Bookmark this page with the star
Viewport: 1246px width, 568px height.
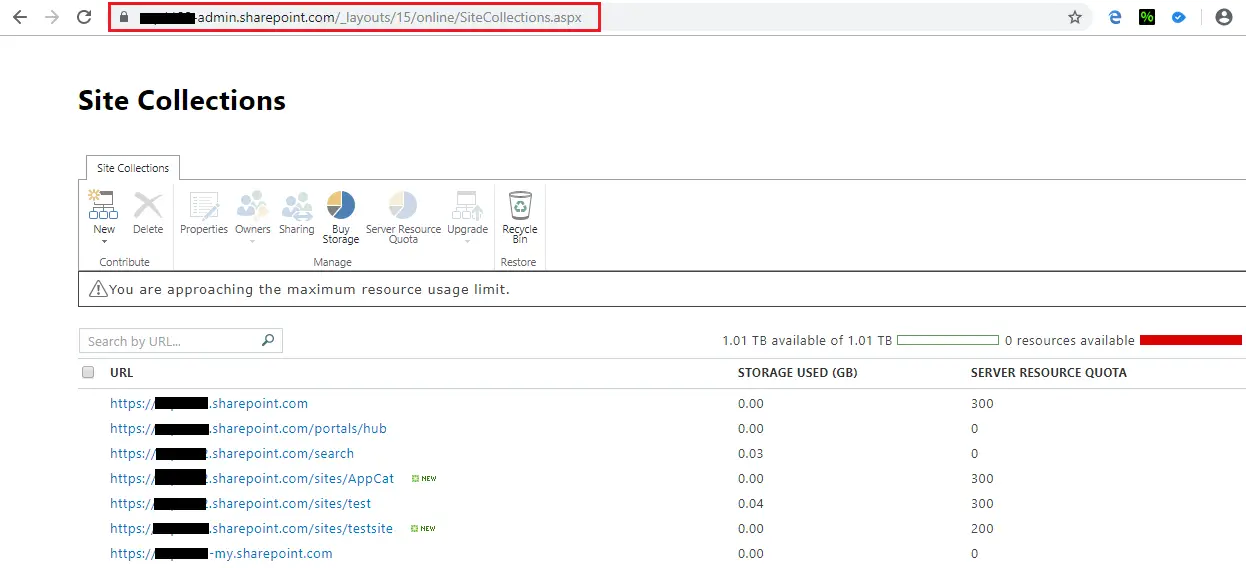tap(1075, 17)
